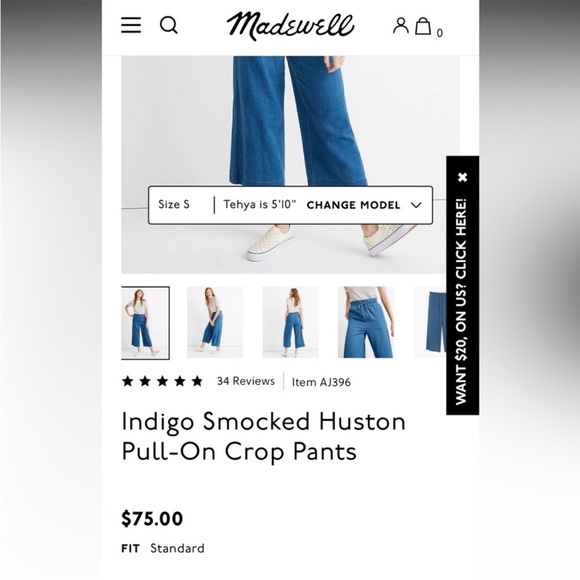Viewport: 580px width, 580px height.
Task: Open the account profile icon
Action: [x=401, y=26]
